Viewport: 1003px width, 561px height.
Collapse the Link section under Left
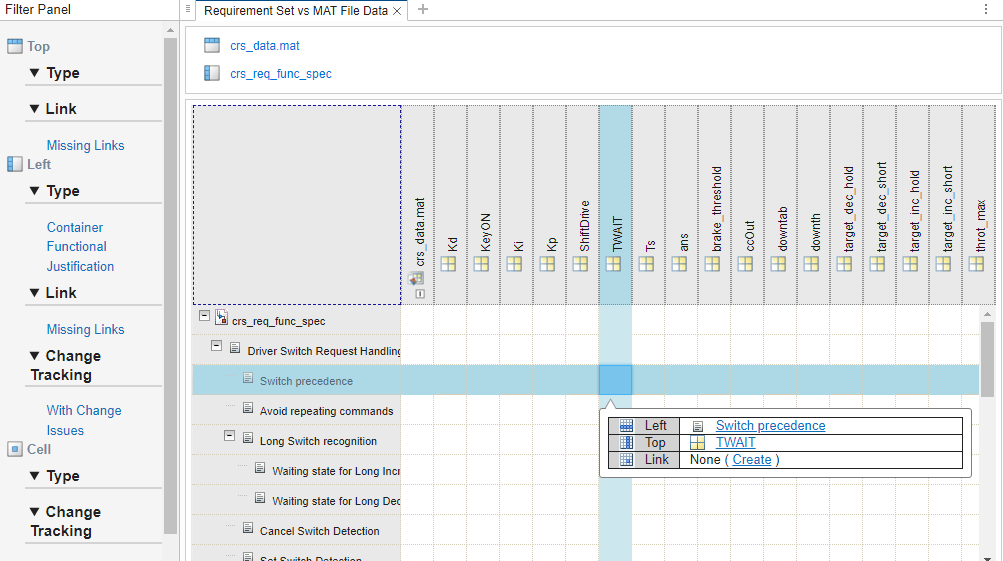click(35, 292)
